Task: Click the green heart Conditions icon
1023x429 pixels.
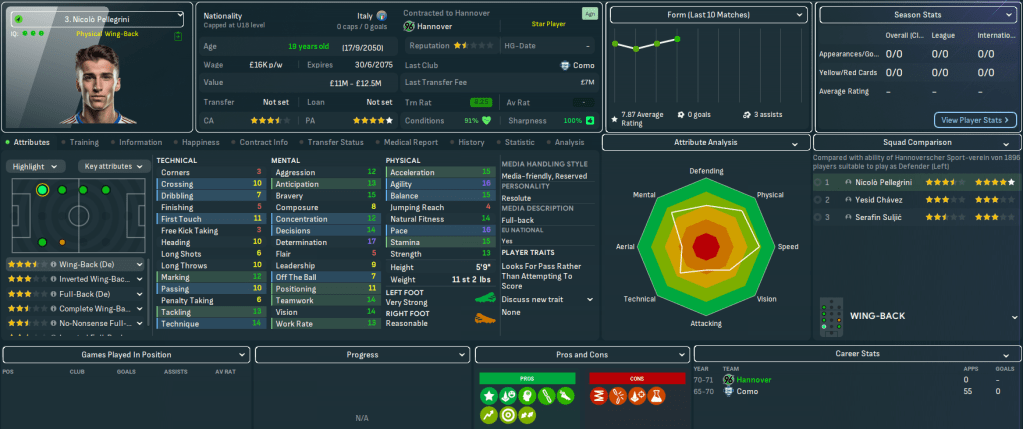Action: click(x=487, y=120)
